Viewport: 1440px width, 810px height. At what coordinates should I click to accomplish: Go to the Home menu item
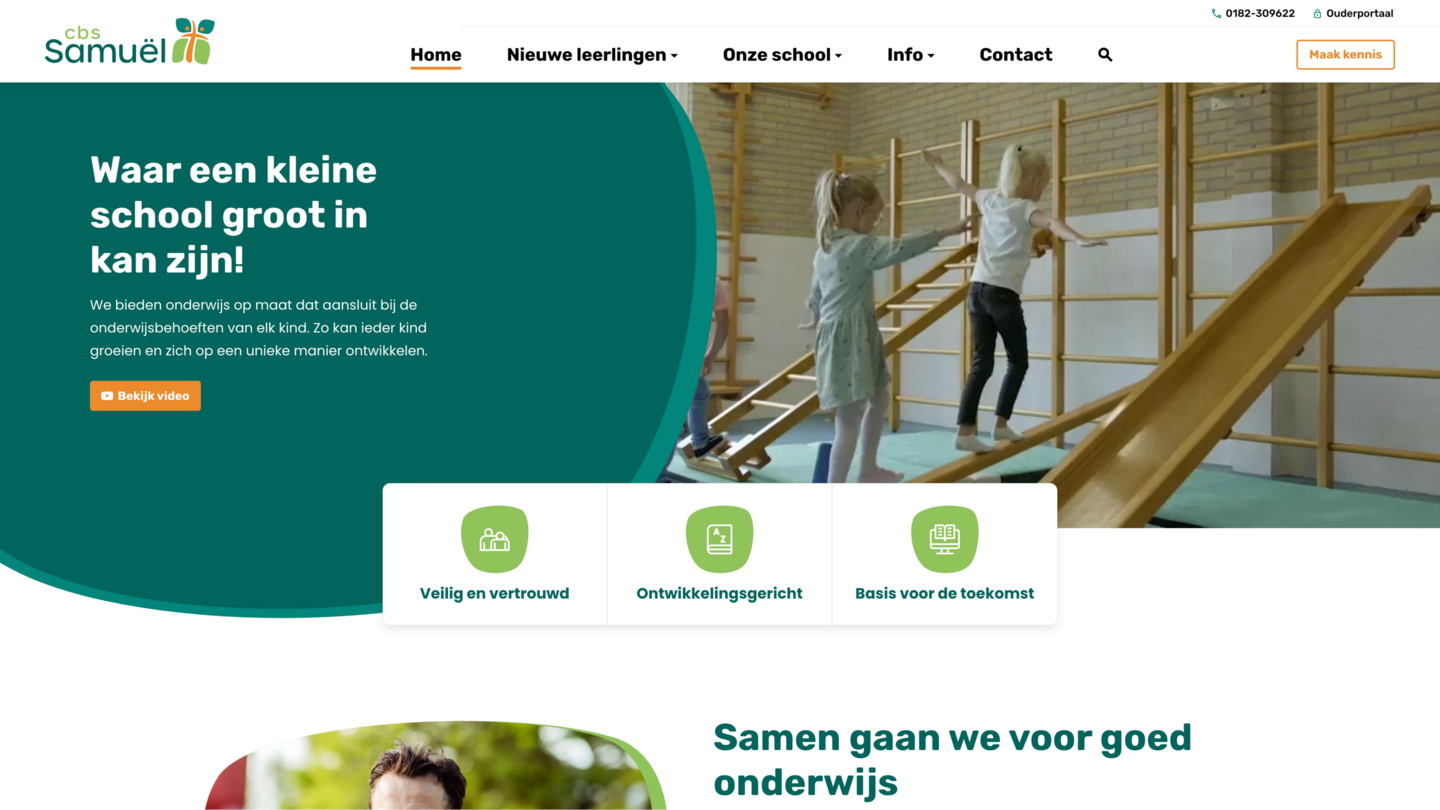[436, 55]
